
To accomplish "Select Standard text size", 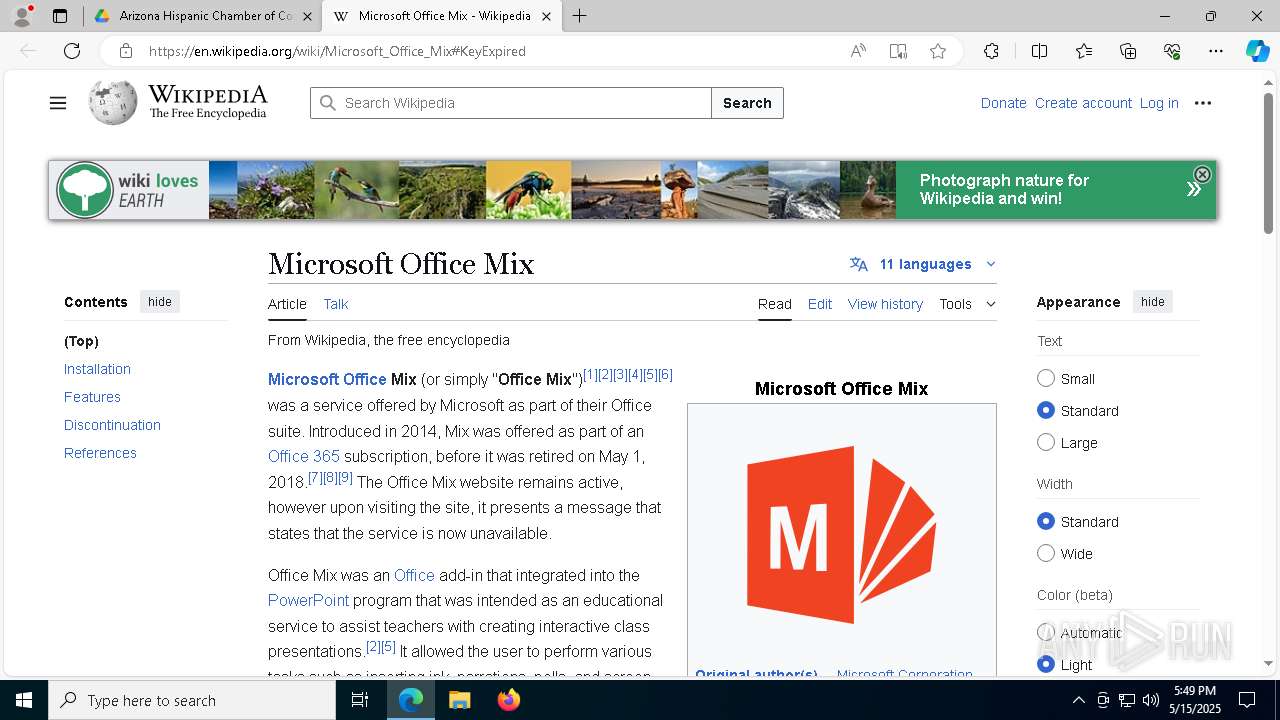I will 1046,410.
